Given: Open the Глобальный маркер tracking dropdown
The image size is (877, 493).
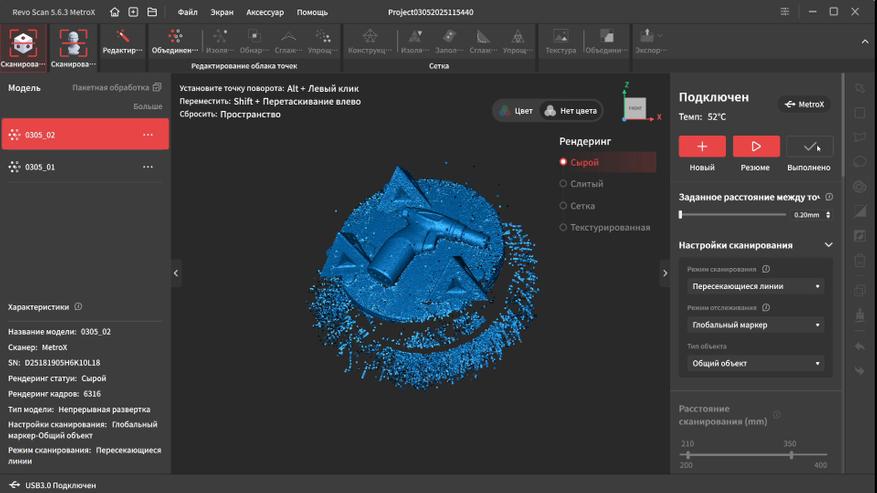Looking at the screenshot, I should coord(756,325).
